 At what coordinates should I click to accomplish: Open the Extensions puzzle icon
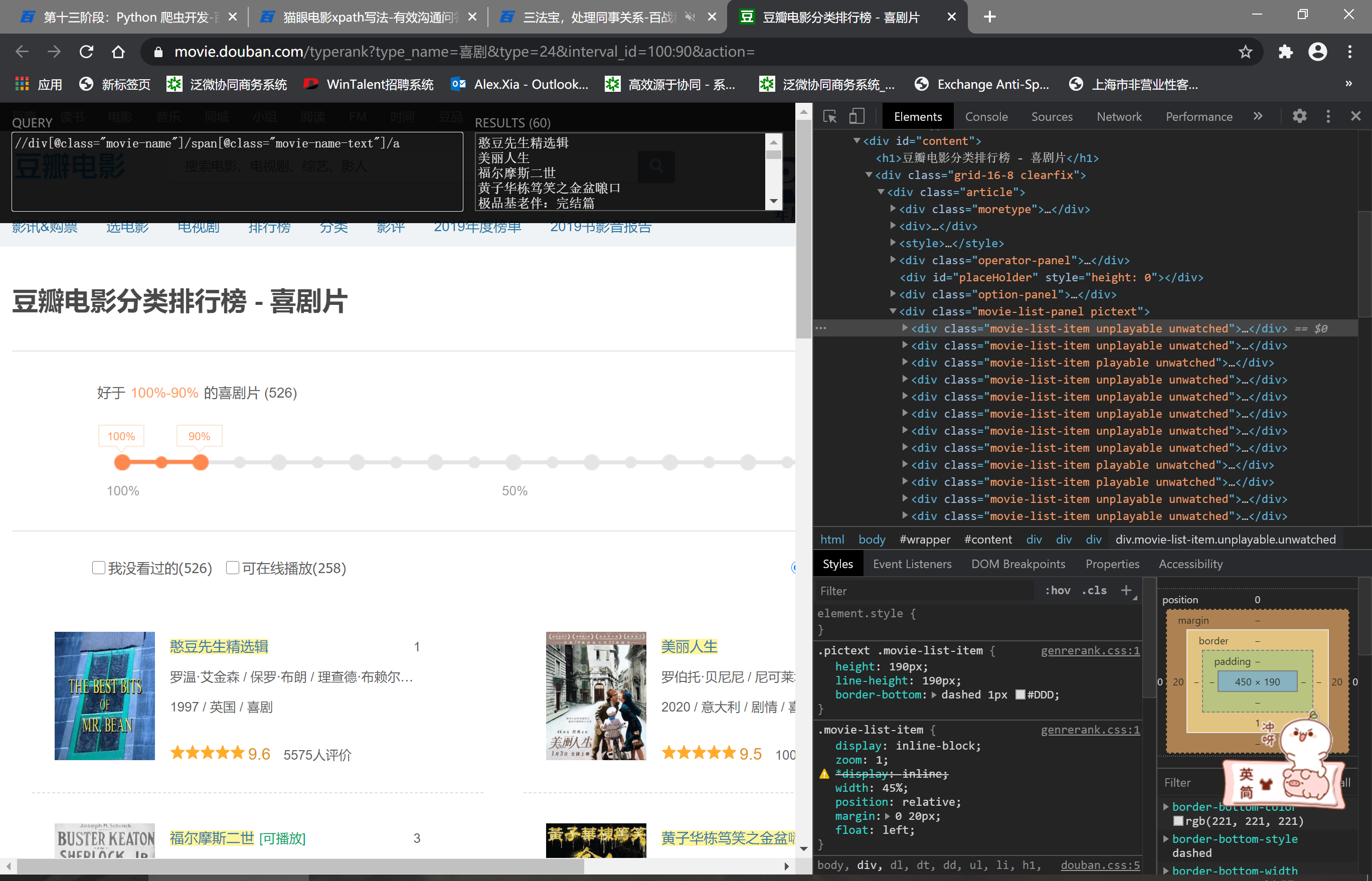coord(1285,52)
